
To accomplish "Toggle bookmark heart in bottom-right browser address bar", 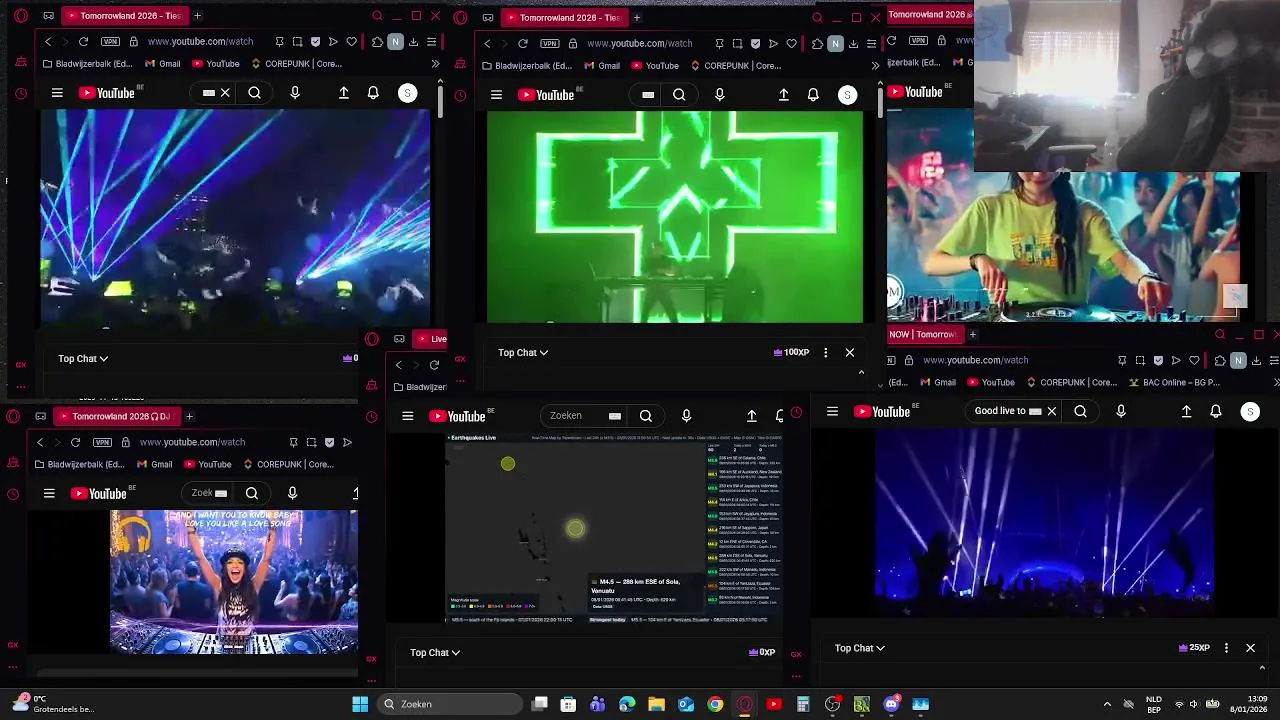I will (1194, 360).
